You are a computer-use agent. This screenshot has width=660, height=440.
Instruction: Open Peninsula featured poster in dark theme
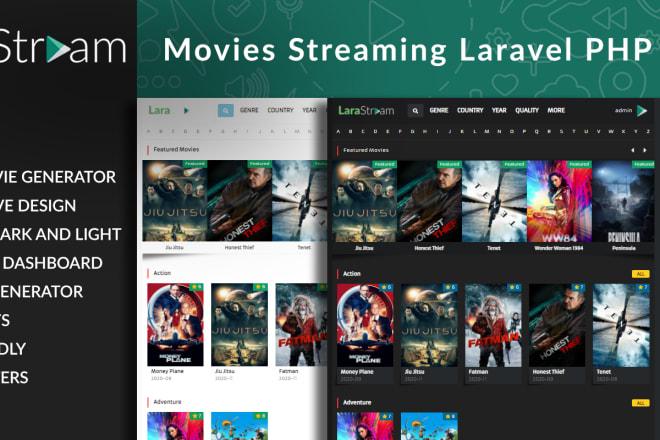[623, 201]
